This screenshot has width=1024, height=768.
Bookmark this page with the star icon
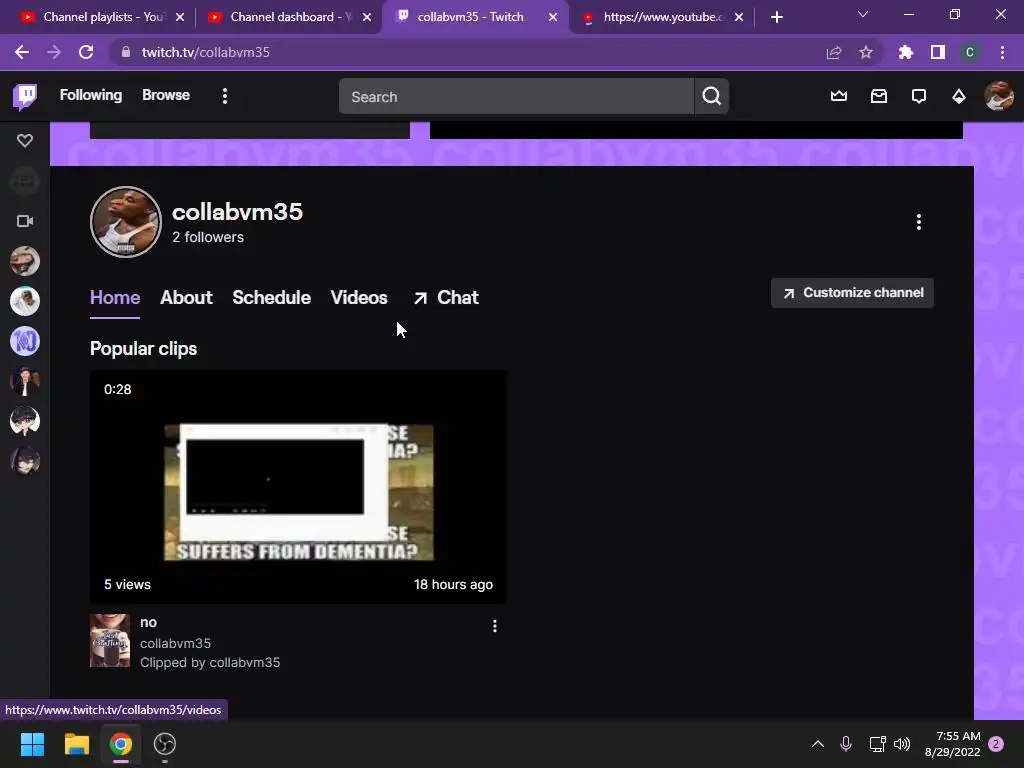[866, 52]
